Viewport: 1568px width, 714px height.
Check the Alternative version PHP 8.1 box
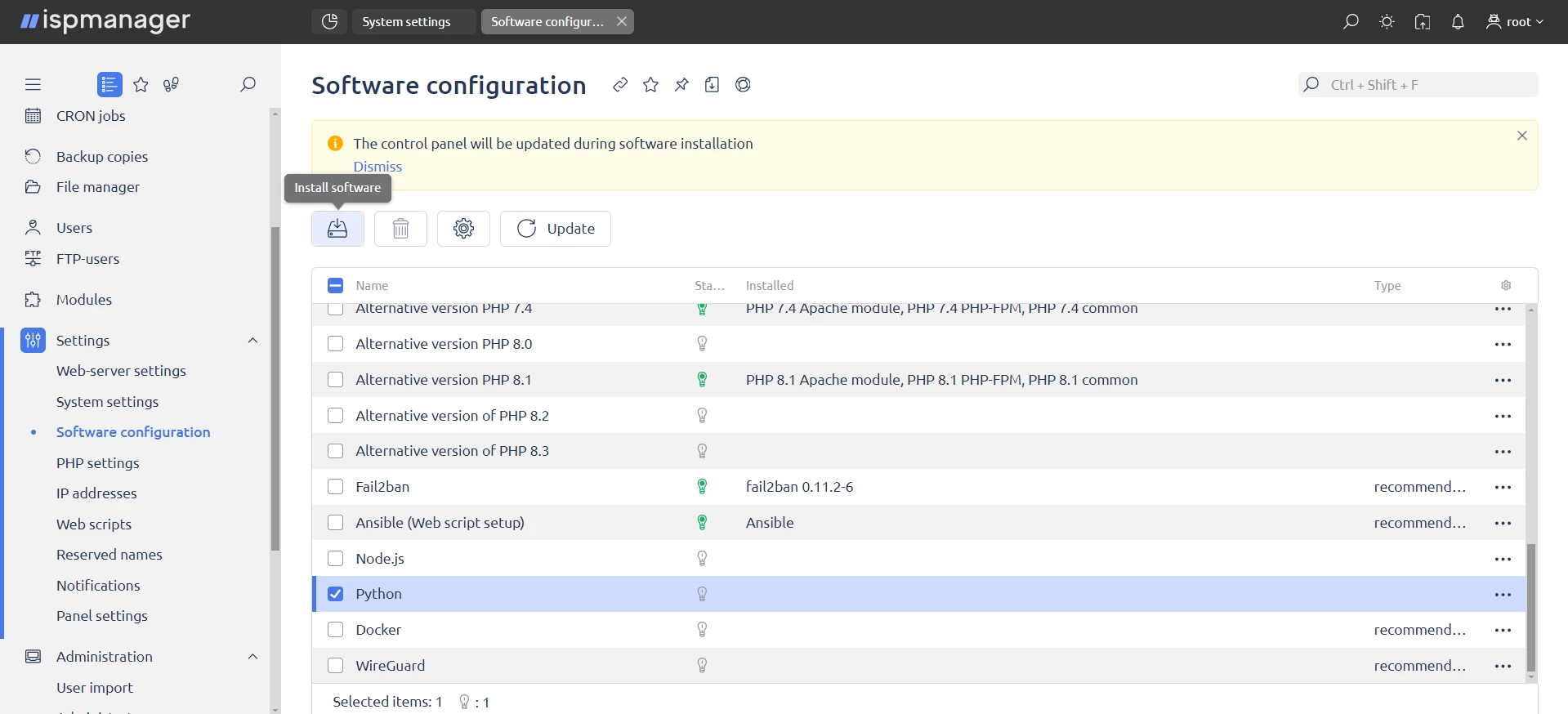(335, 380)
